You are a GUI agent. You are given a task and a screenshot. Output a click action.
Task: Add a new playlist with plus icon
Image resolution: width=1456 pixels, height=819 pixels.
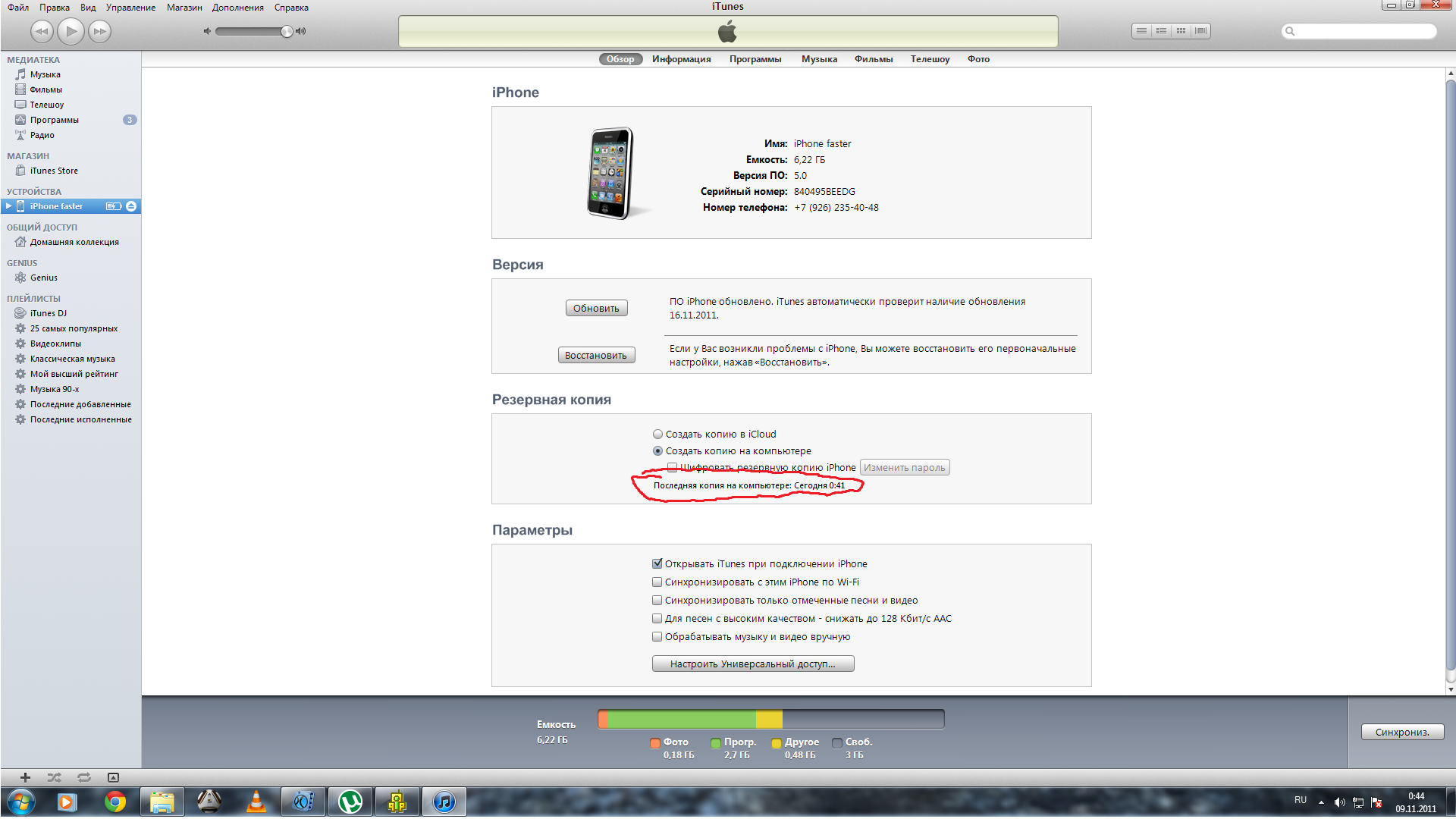(25, 777)
